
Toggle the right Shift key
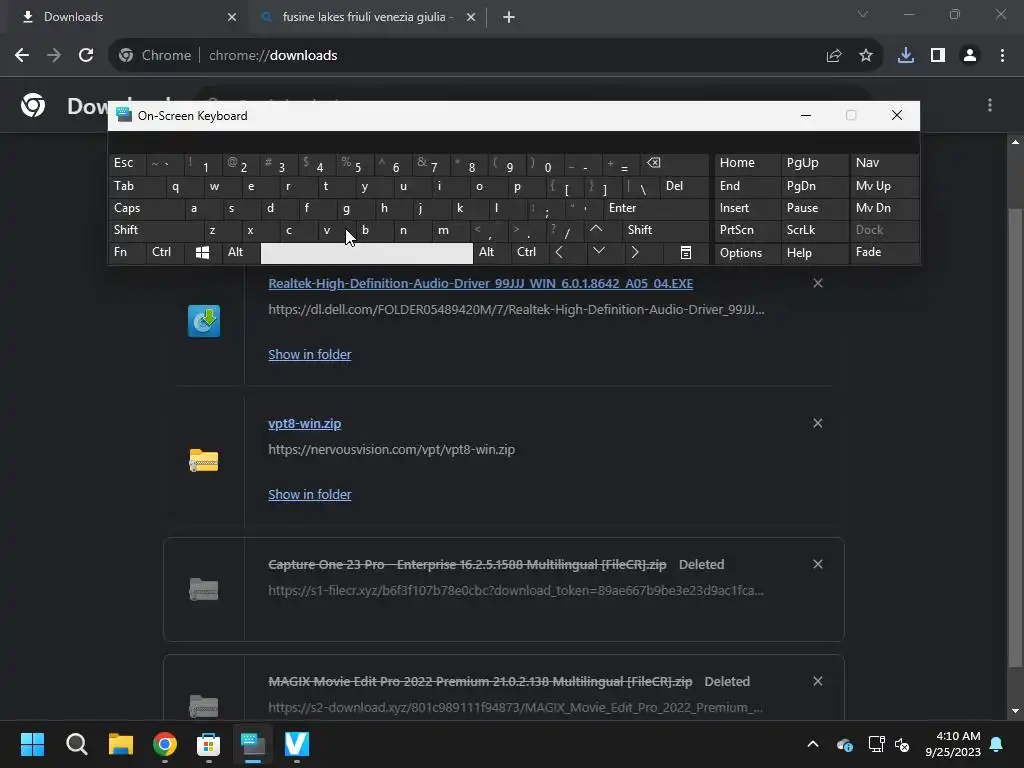click(x=665, y=230)
